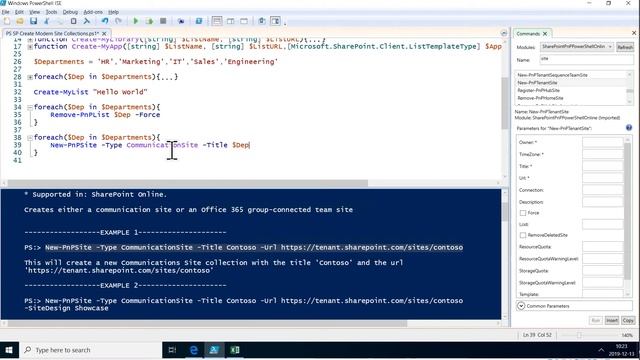Expand Common Parameters section
Viewport: 640px width, 360px height.
[x=521, y=306]
